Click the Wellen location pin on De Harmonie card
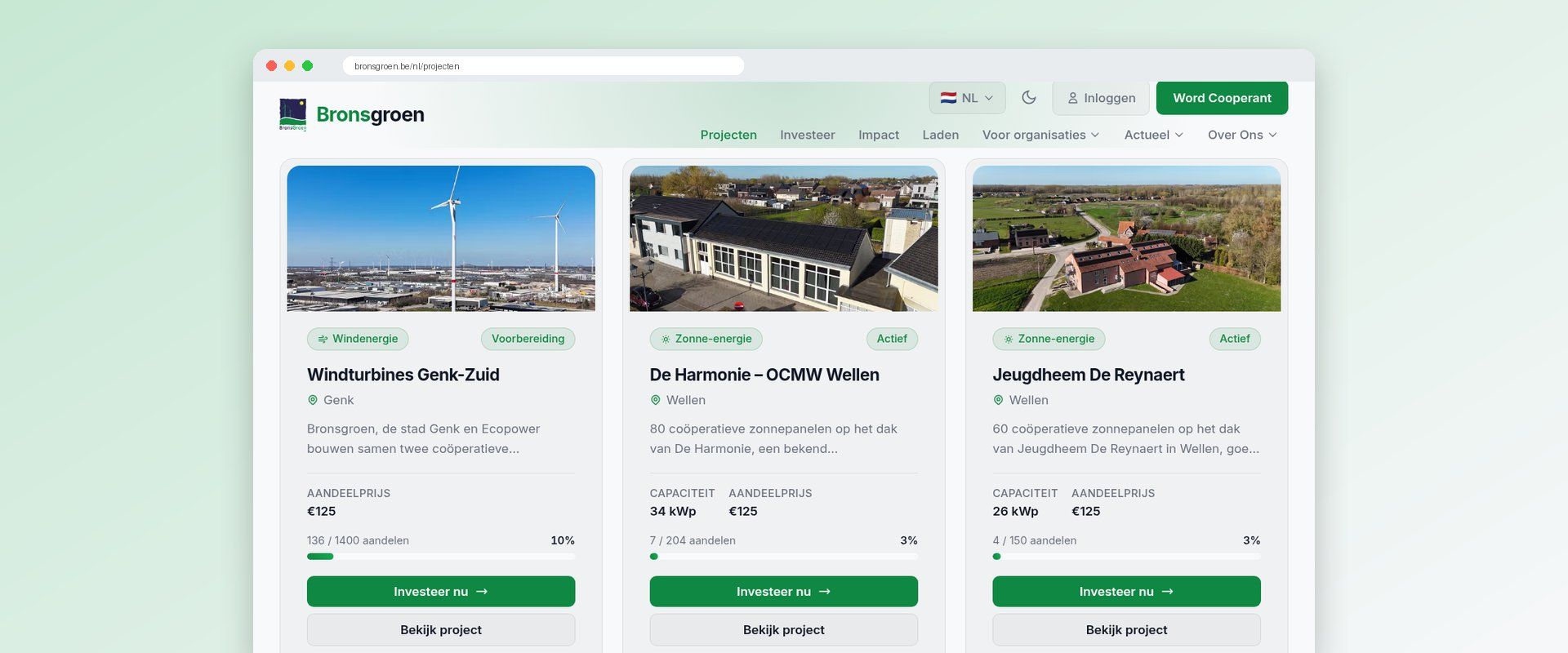The image size is (1568, 653). click(655, 400)
